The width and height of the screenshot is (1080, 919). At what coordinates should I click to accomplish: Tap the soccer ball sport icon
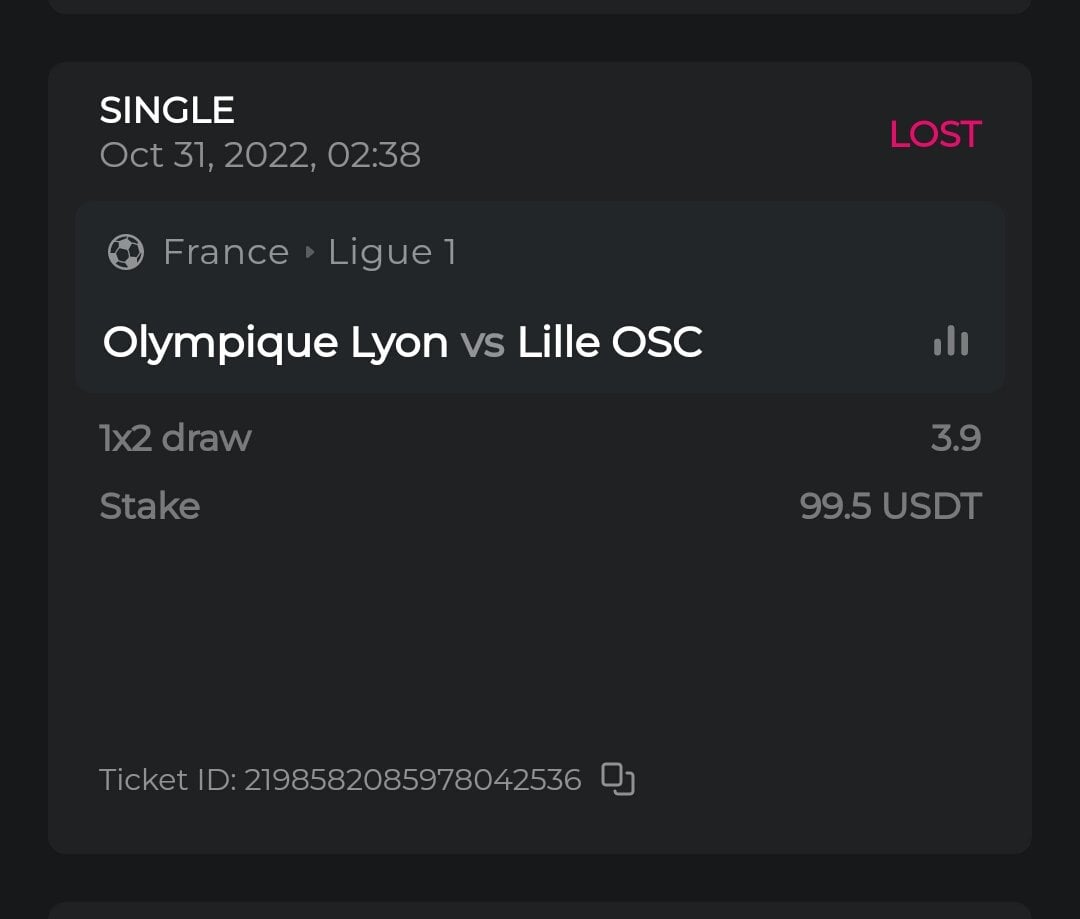coord(126,252)
